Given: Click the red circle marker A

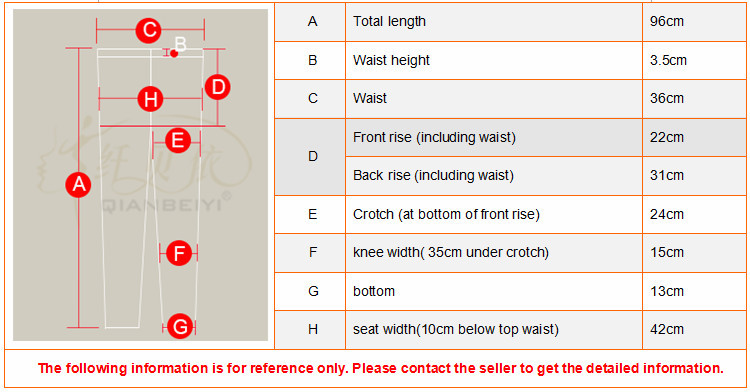Looking at the screenshot, I should (x=78, y=185).
